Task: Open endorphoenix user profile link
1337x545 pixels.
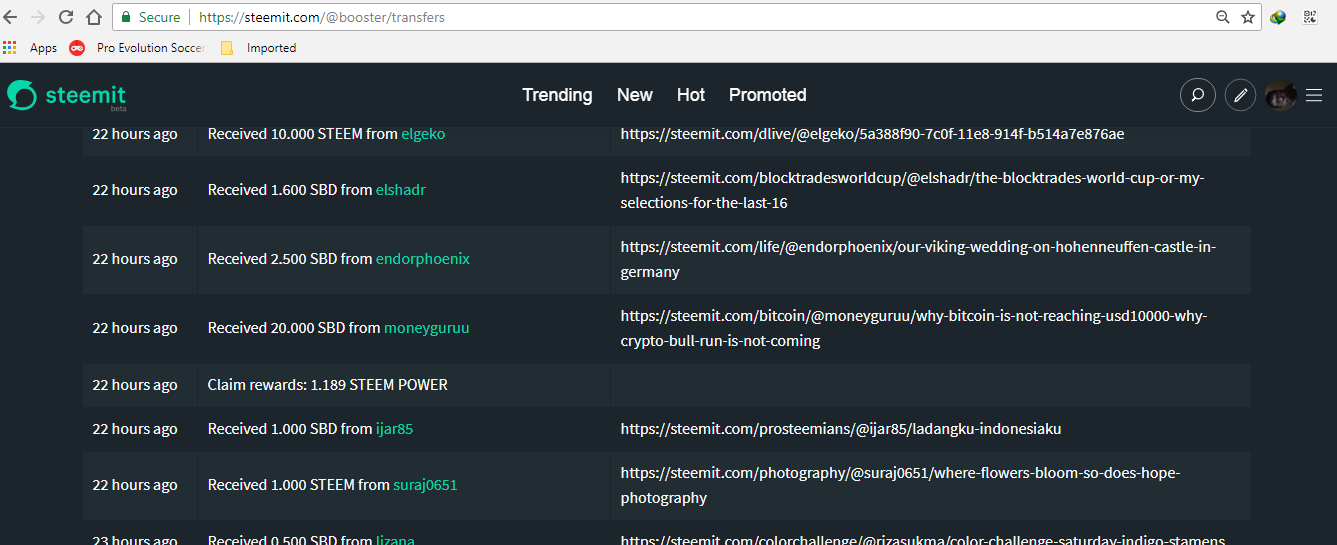Action: [423, 259]
